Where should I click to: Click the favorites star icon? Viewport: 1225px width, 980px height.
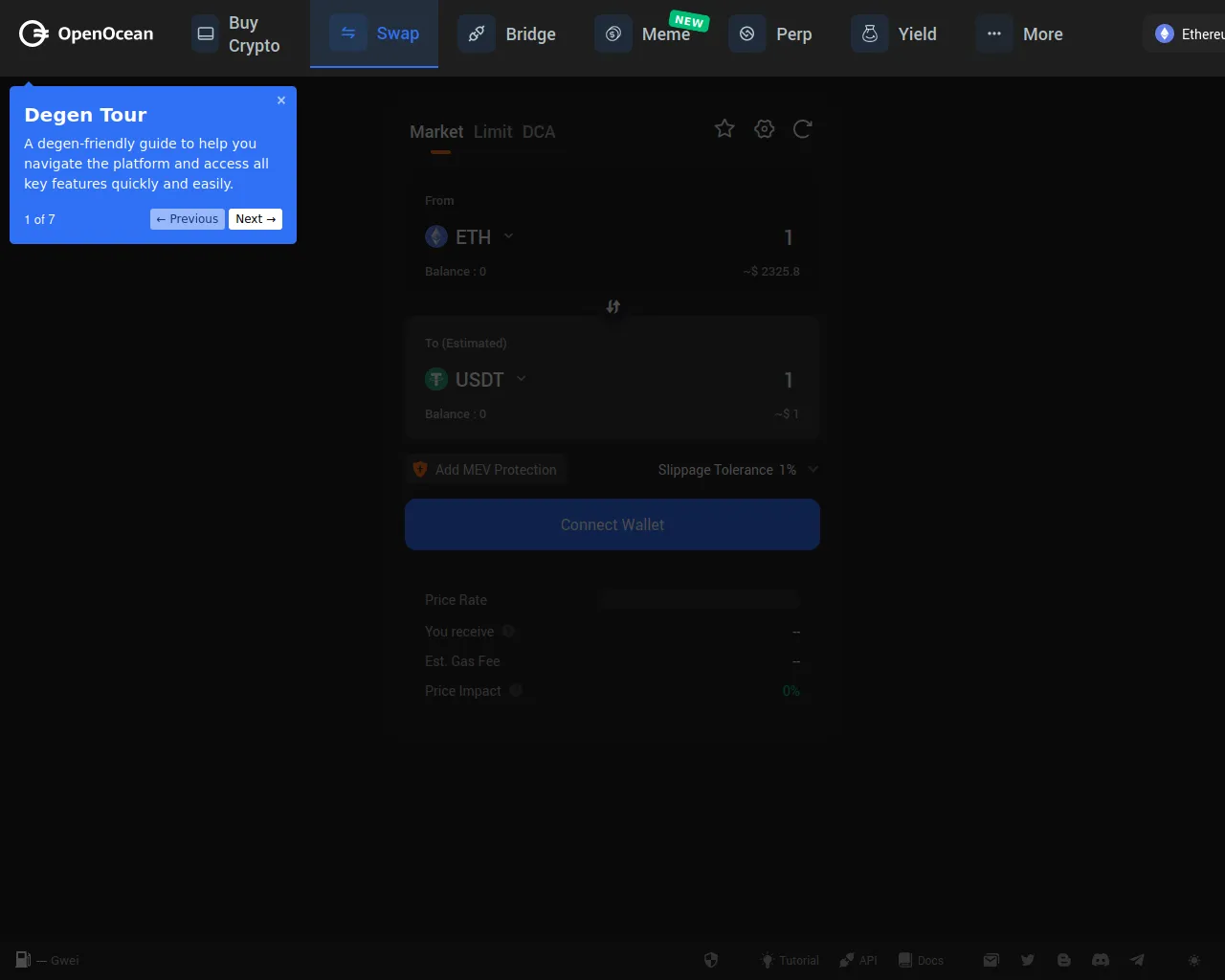click(724, 128)
